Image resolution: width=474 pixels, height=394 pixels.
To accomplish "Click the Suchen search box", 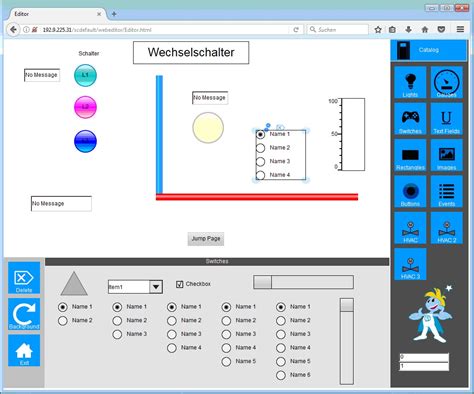I will (338, 30).
